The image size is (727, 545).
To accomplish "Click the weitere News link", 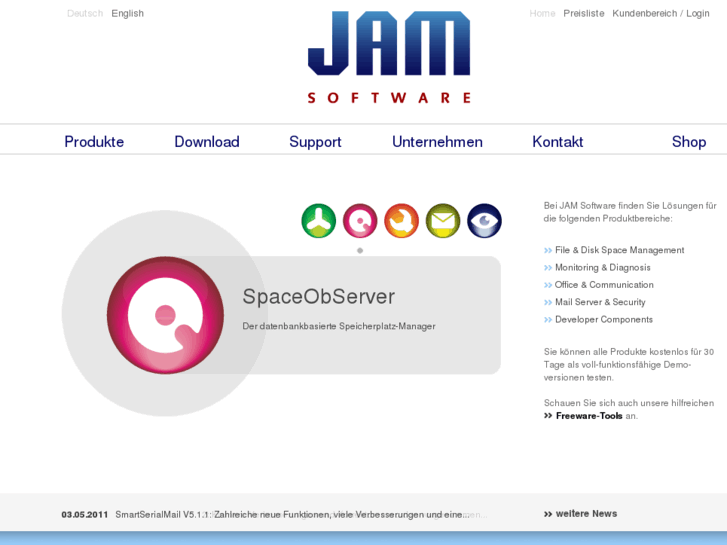I will pos(586,514).
